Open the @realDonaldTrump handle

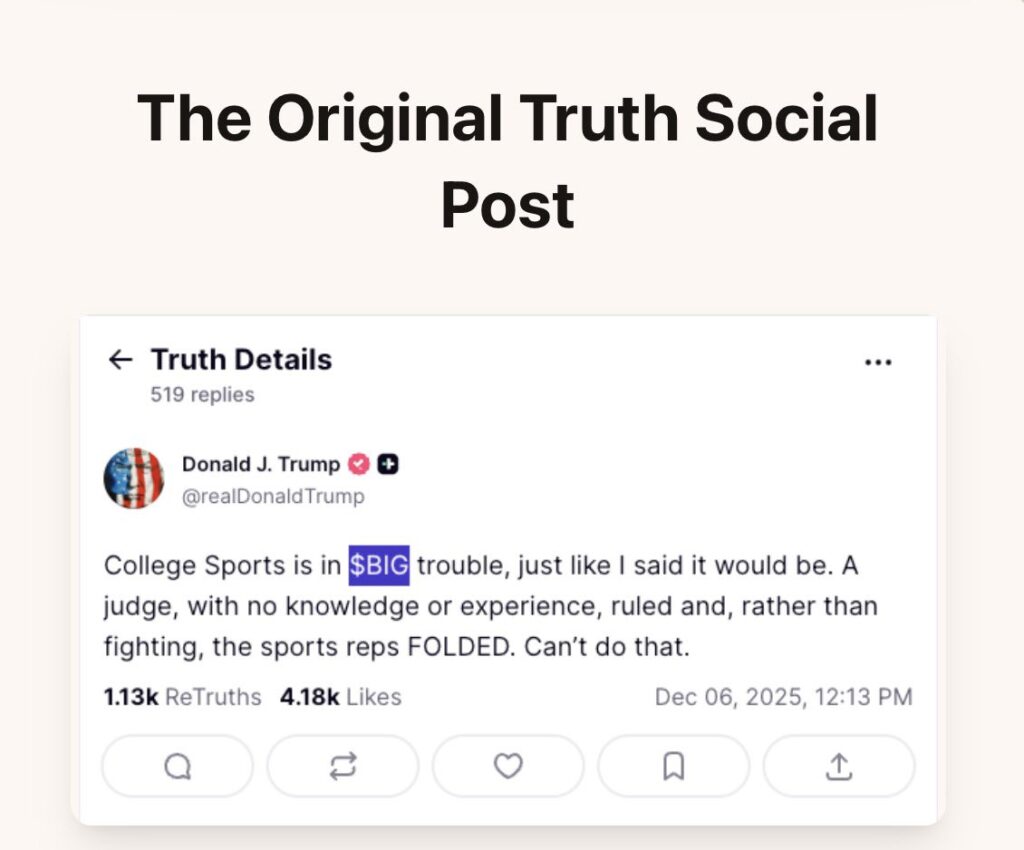273,496
